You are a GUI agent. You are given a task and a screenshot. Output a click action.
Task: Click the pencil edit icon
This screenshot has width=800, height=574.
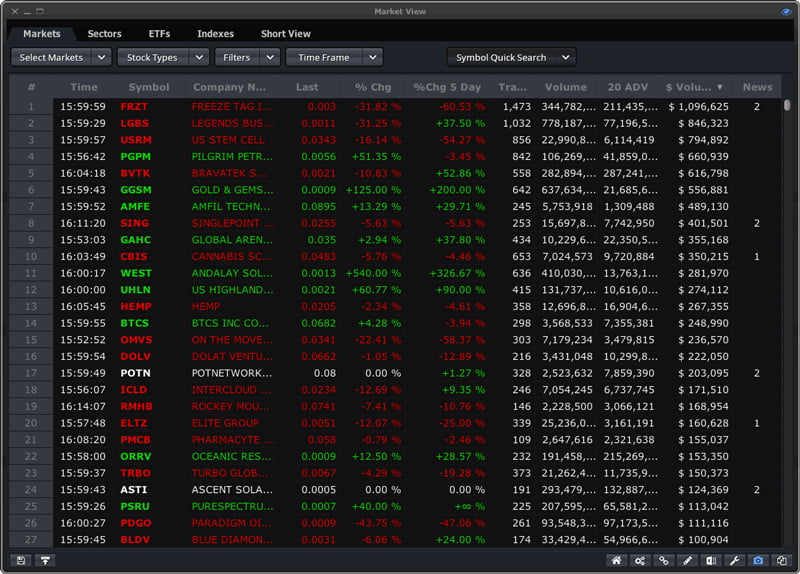pos(686,561)
